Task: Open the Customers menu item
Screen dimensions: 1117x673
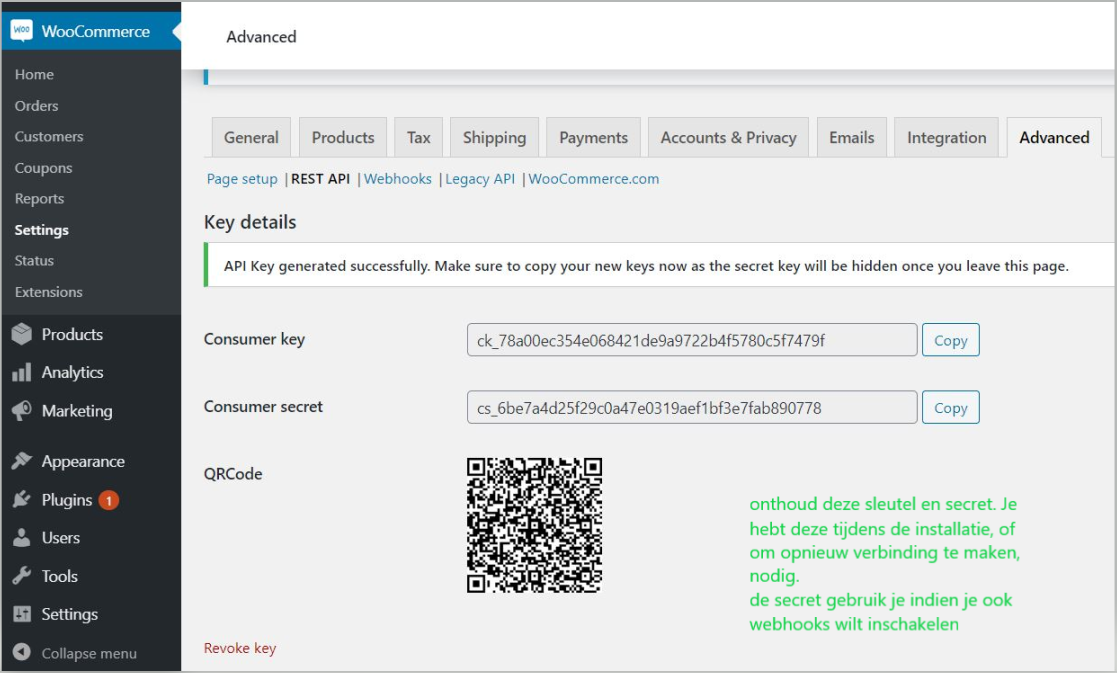Action: [x=49, y=136]
